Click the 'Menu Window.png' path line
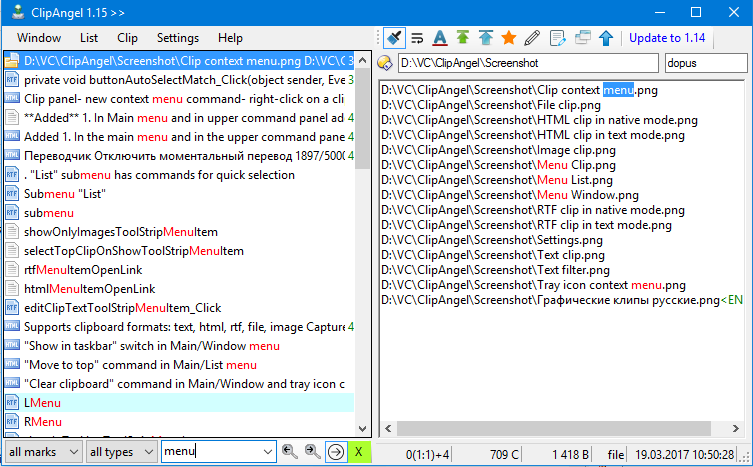 pos(510,195)
